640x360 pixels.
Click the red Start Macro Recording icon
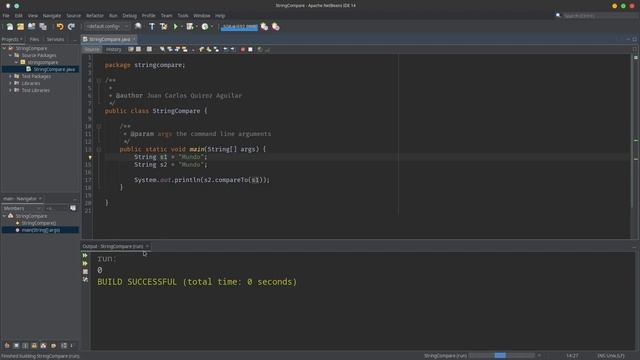coord(242,49)
